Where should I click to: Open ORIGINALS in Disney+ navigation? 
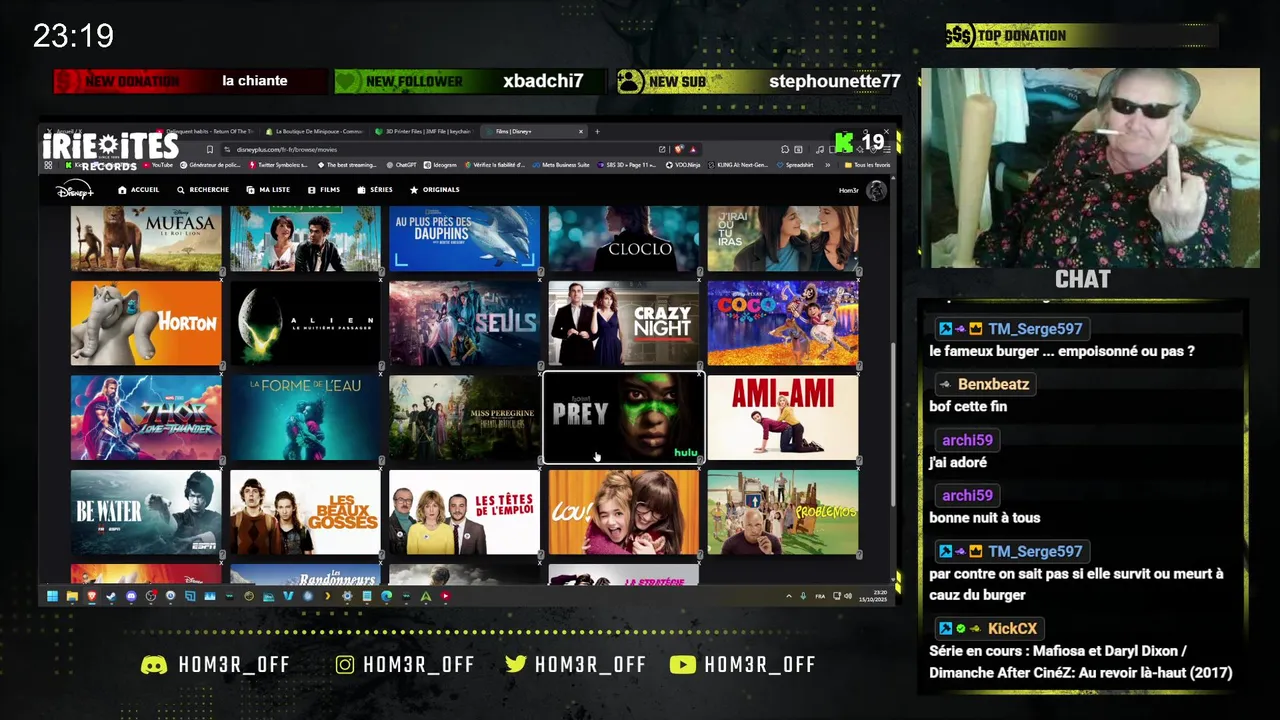[x=435, y=190]
